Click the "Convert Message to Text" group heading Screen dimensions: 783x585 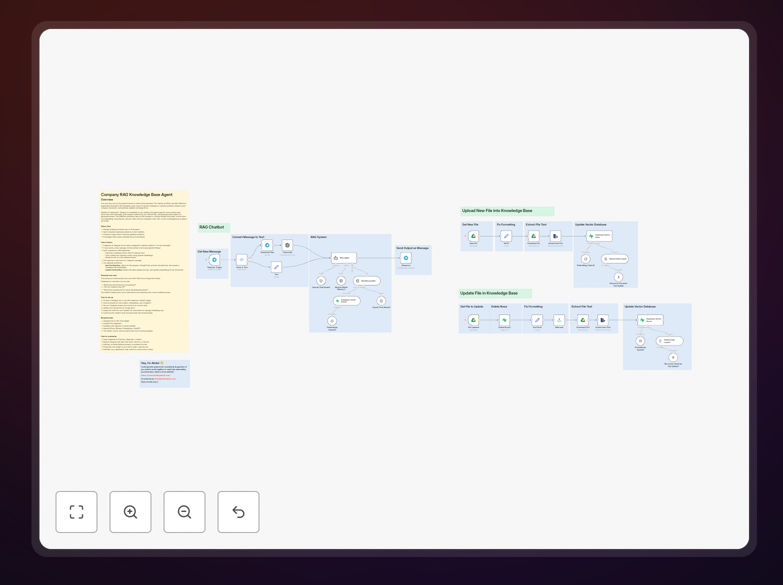[x=248, y=237]
